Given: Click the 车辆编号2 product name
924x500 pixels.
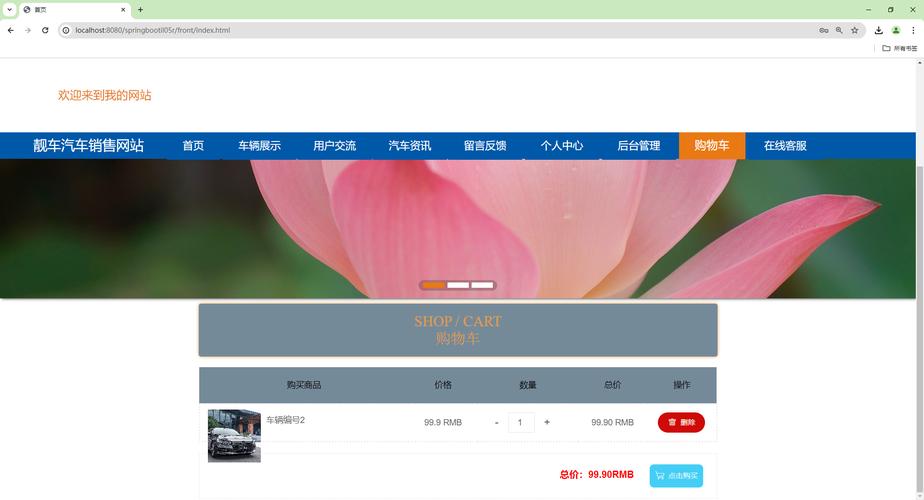Looking at the screenshot, I should 285,420.
